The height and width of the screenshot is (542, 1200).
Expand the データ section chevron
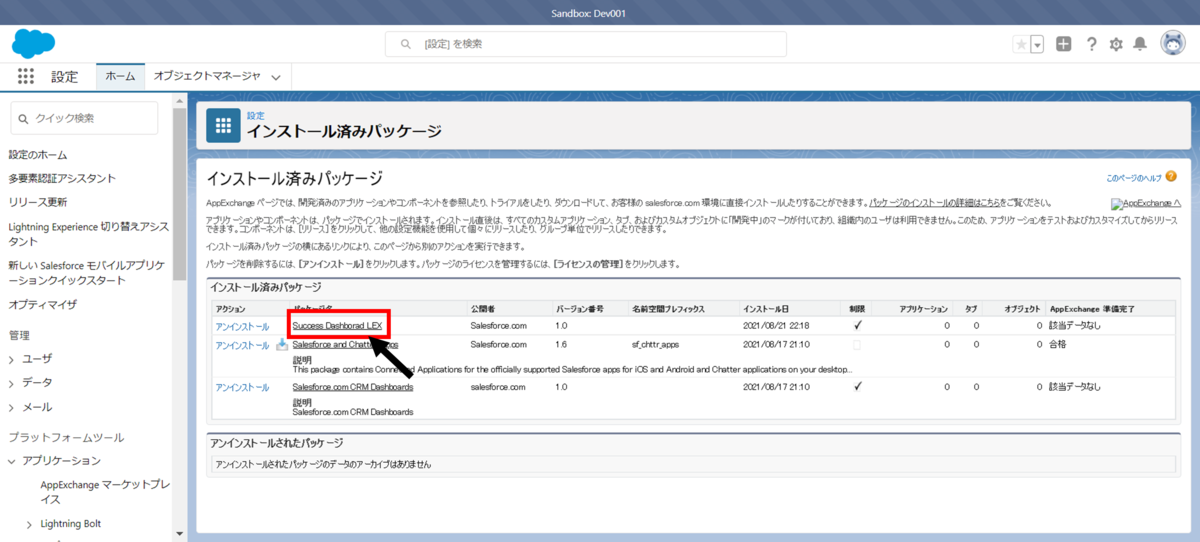coord(12,383)
